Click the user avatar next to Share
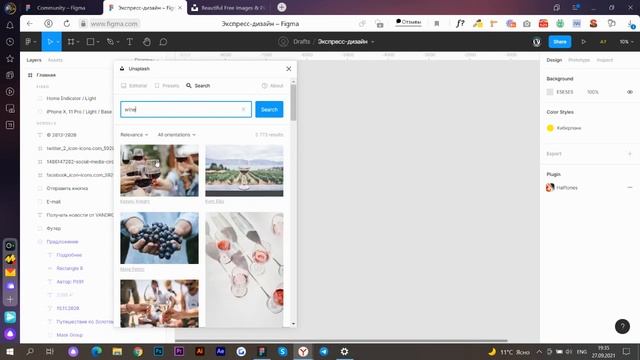640x360 pixels. click(537, 42)
